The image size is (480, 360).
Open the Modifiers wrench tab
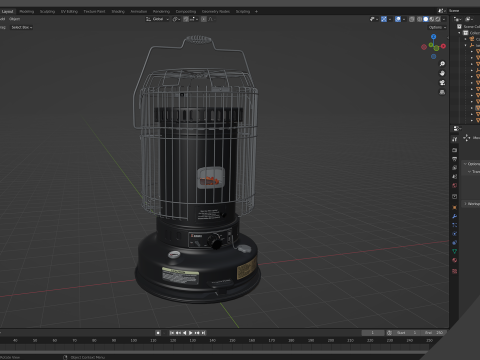[455, 216]
